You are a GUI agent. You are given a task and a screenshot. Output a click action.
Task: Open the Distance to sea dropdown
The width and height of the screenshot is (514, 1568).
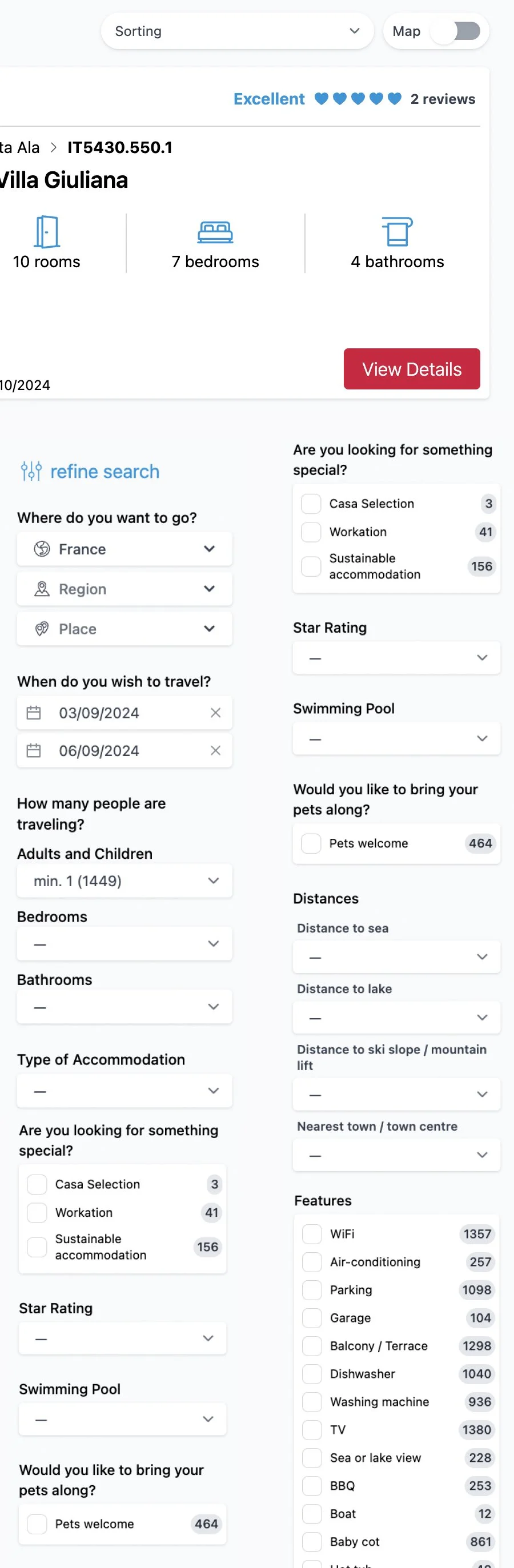(x=396, y=957)
